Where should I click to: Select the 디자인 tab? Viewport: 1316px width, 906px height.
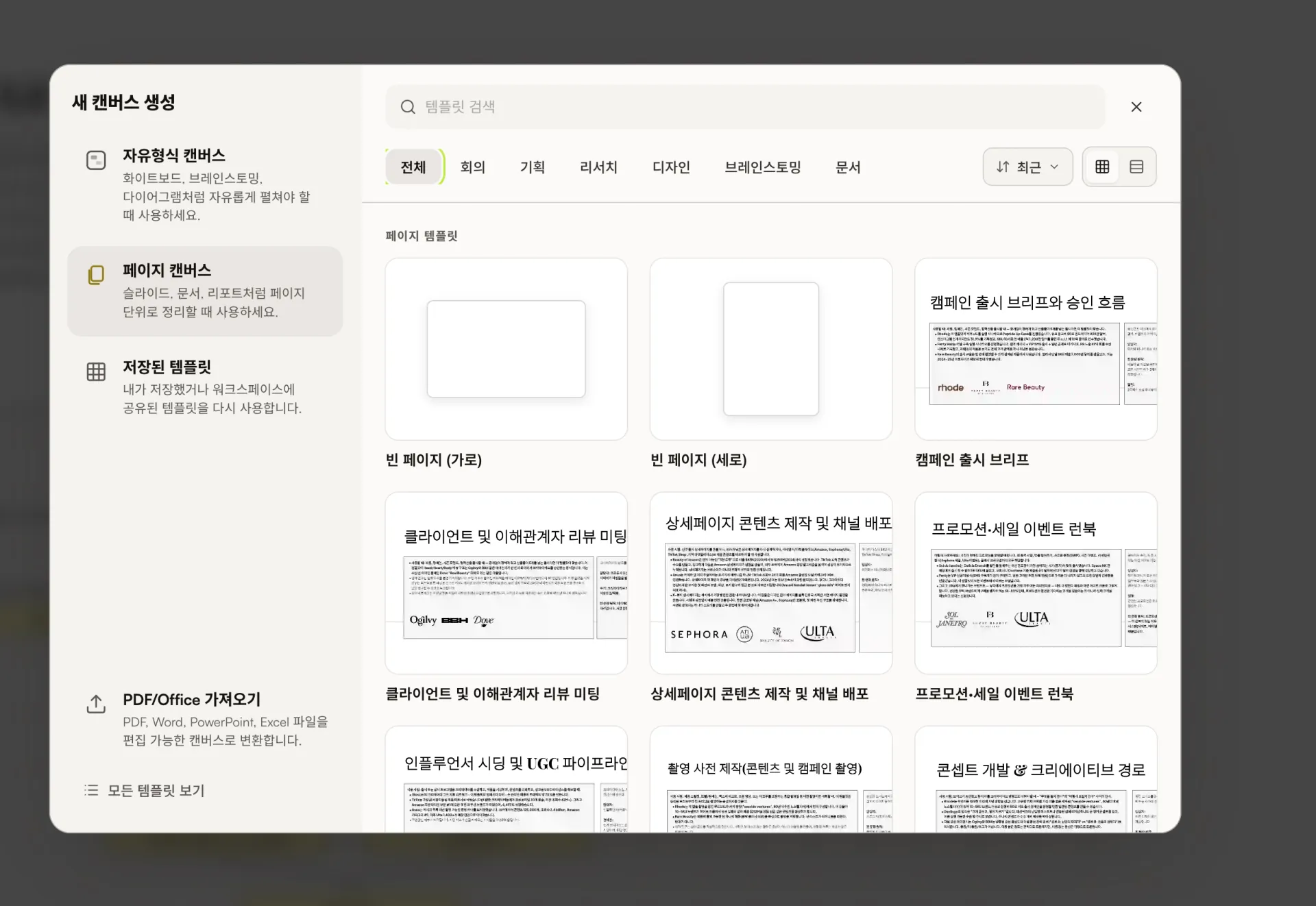pyautogui.click(x=671, y=167)
